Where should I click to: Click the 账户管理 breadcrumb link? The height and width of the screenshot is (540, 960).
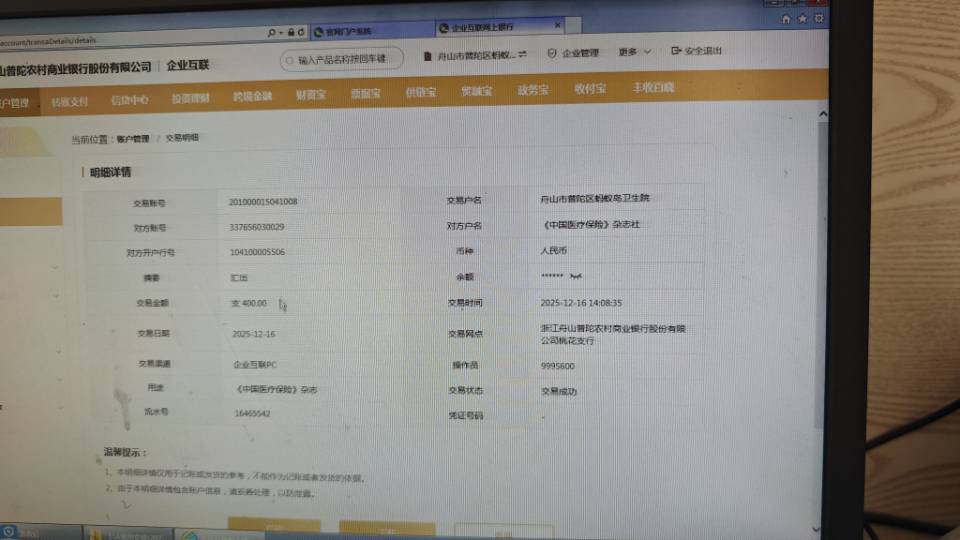pyautogui.click(x=133, y=138)
